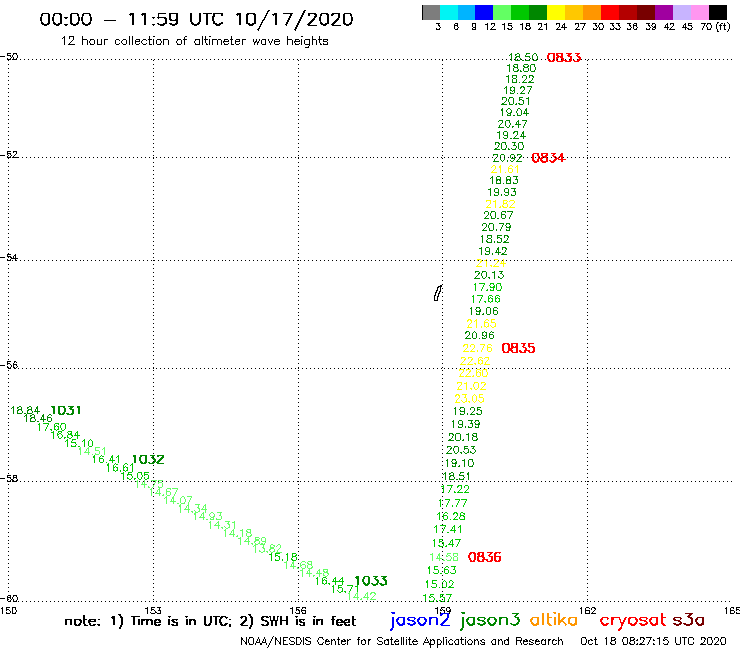This screenshot has height=650, width=740.
Task: Click the 14.93 wave height value
Action: coord(208,516)
